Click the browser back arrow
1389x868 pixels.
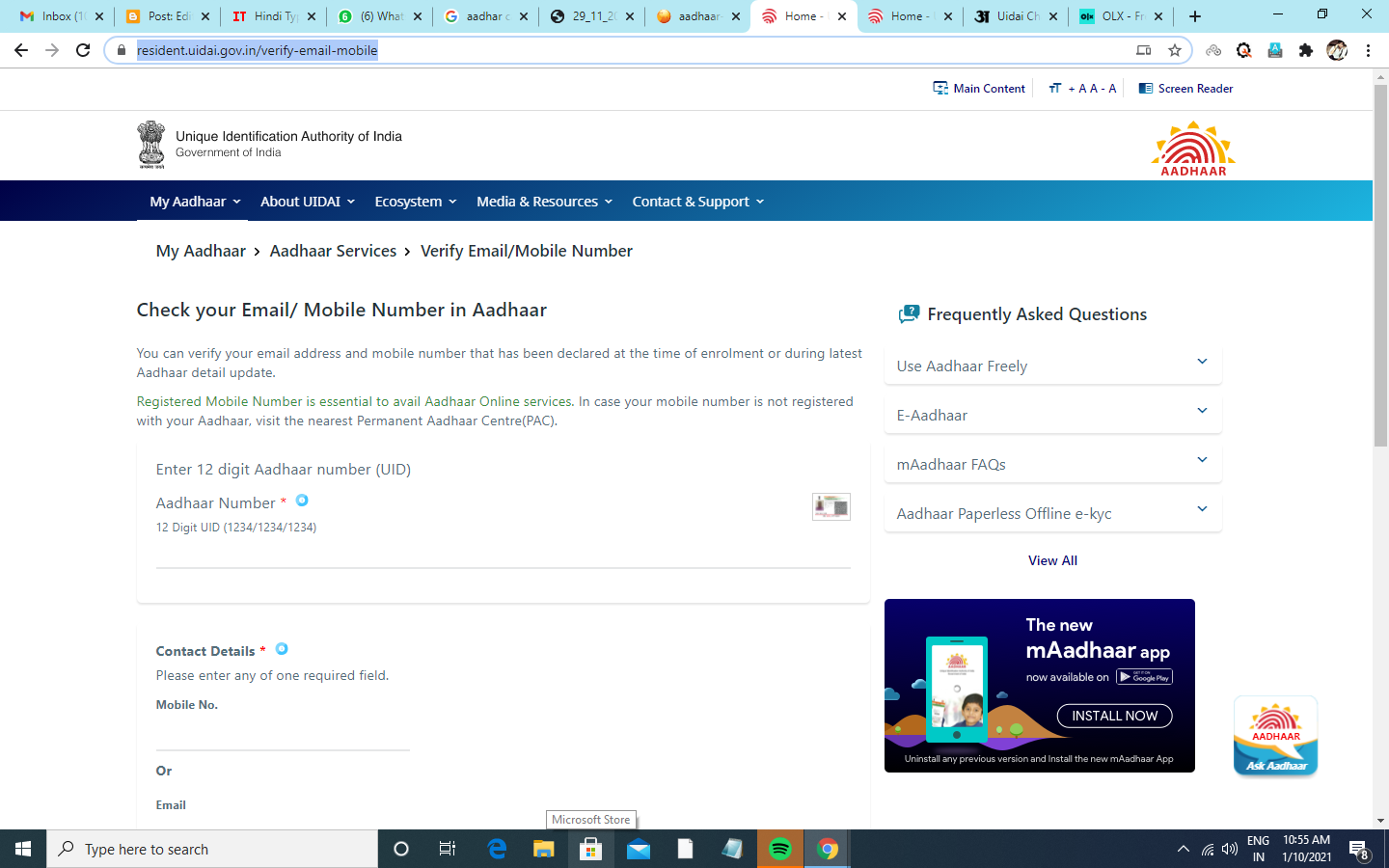tap(21, 50)
